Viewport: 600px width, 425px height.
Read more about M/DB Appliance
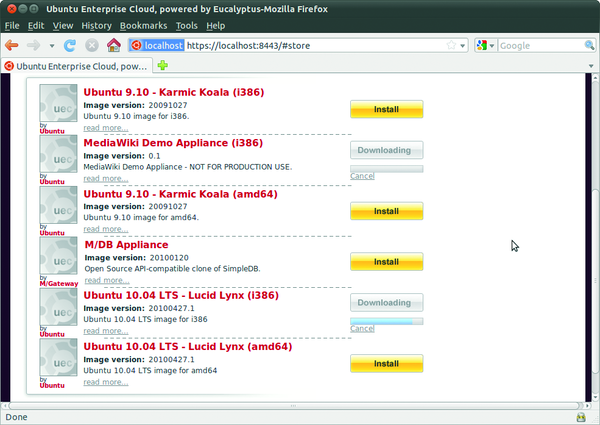click(x=107, y=280)
